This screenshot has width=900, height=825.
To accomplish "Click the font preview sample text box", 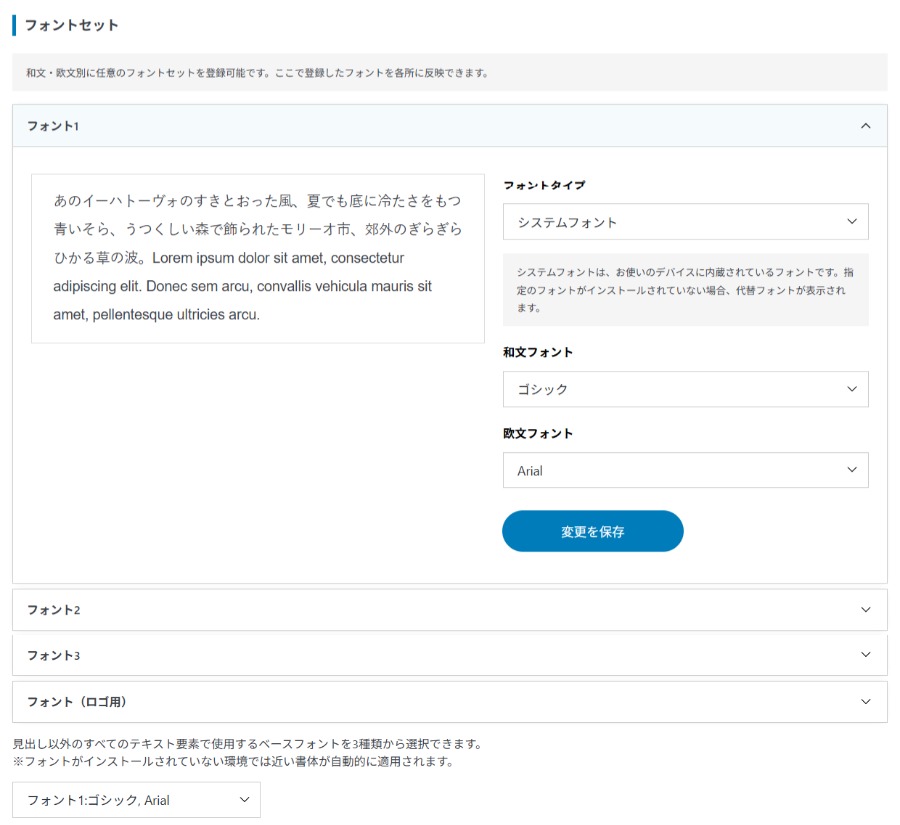I will pyautogui.click(x=257, y=258).
